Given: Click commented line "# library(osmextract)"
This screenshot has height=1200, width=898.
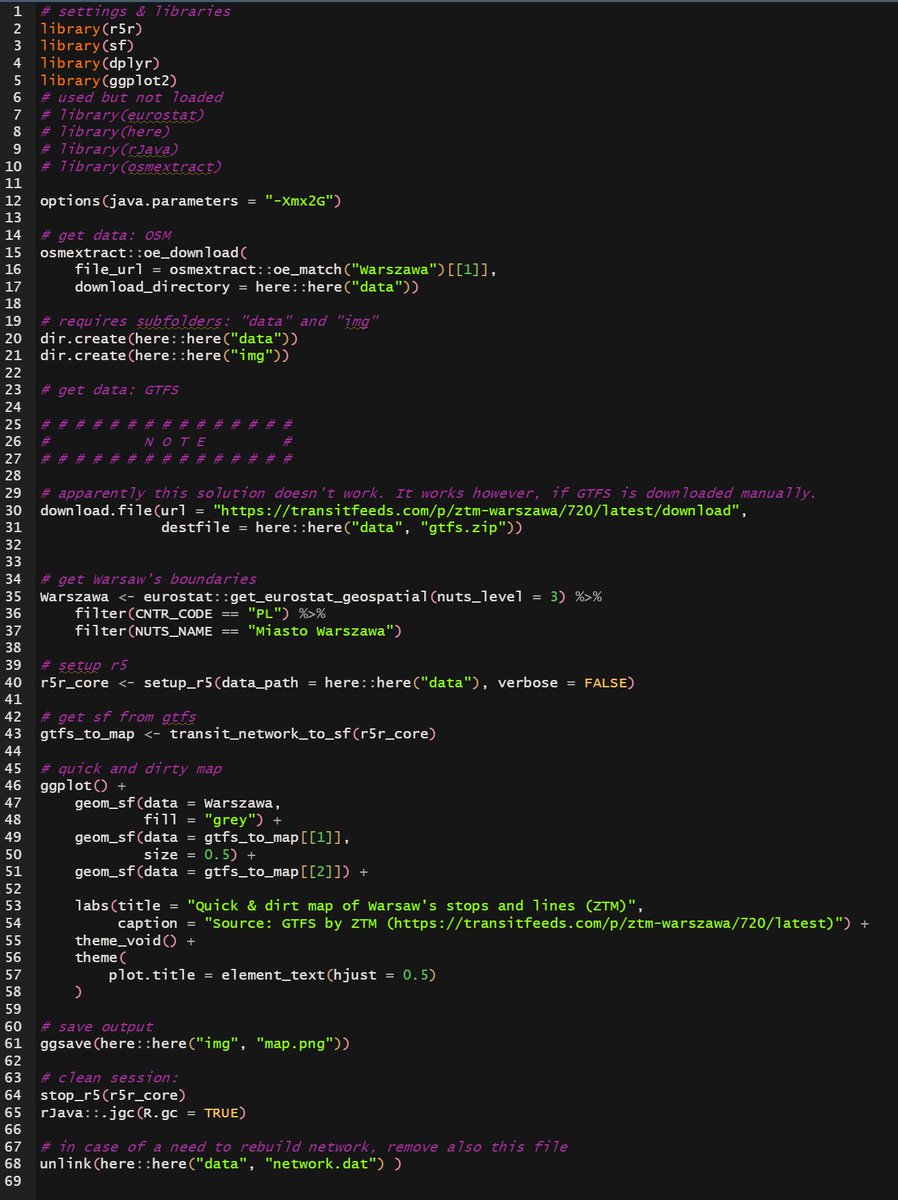Looking at the screenshot, I should click(131, 166).
